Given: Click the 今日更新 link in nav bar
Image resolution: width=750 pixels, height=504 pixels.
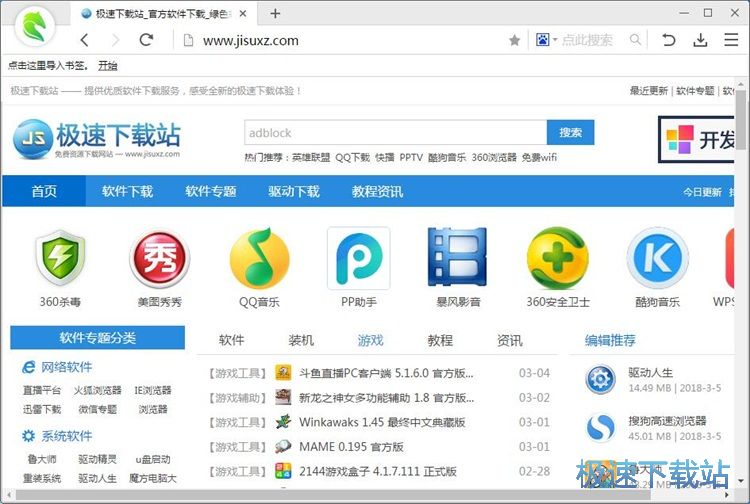Looking at the screenshot, I should 702,192.
